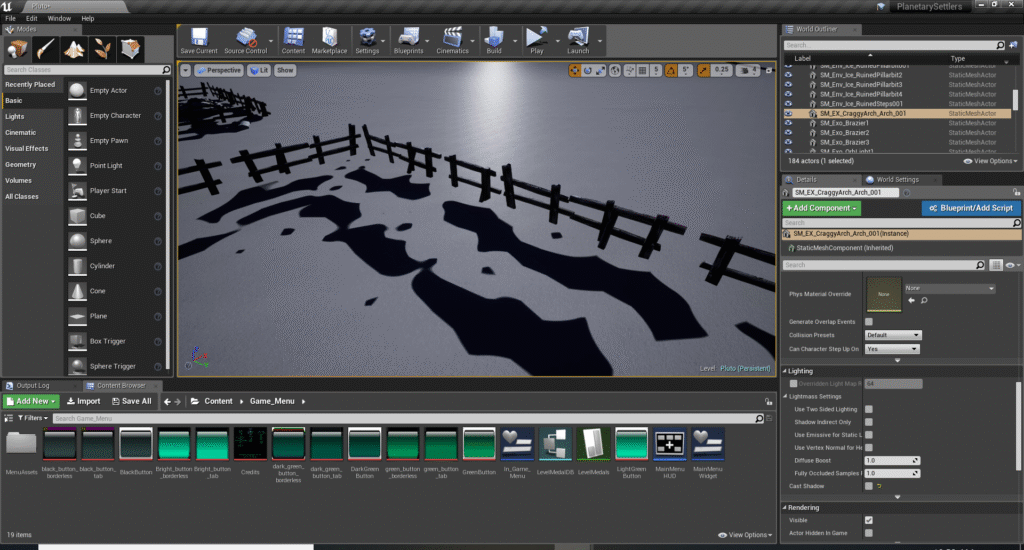Select the Point Light actor icon
The height and width of the screenshot is (550, 1024).
click(78, 166)
